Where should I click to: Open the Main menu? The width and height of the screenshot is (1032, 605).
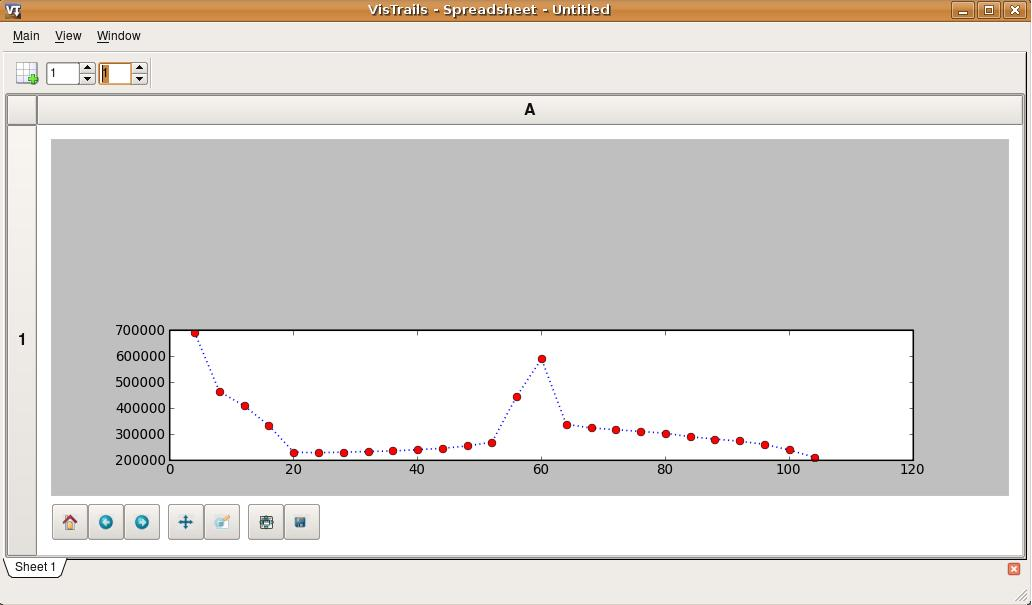[x=26, y=36]
